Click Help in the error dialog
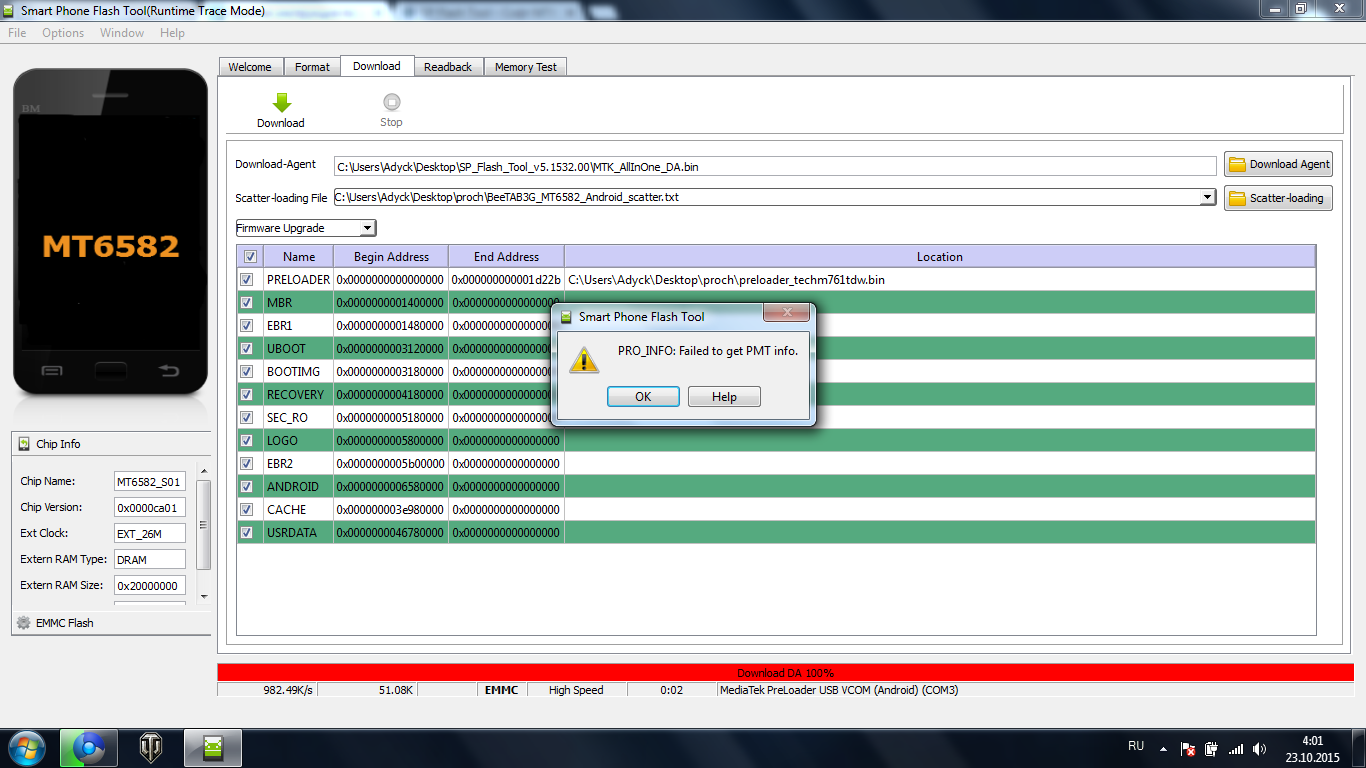The height and width of the screenshot is (768, 1366). (x=724, y=397)
